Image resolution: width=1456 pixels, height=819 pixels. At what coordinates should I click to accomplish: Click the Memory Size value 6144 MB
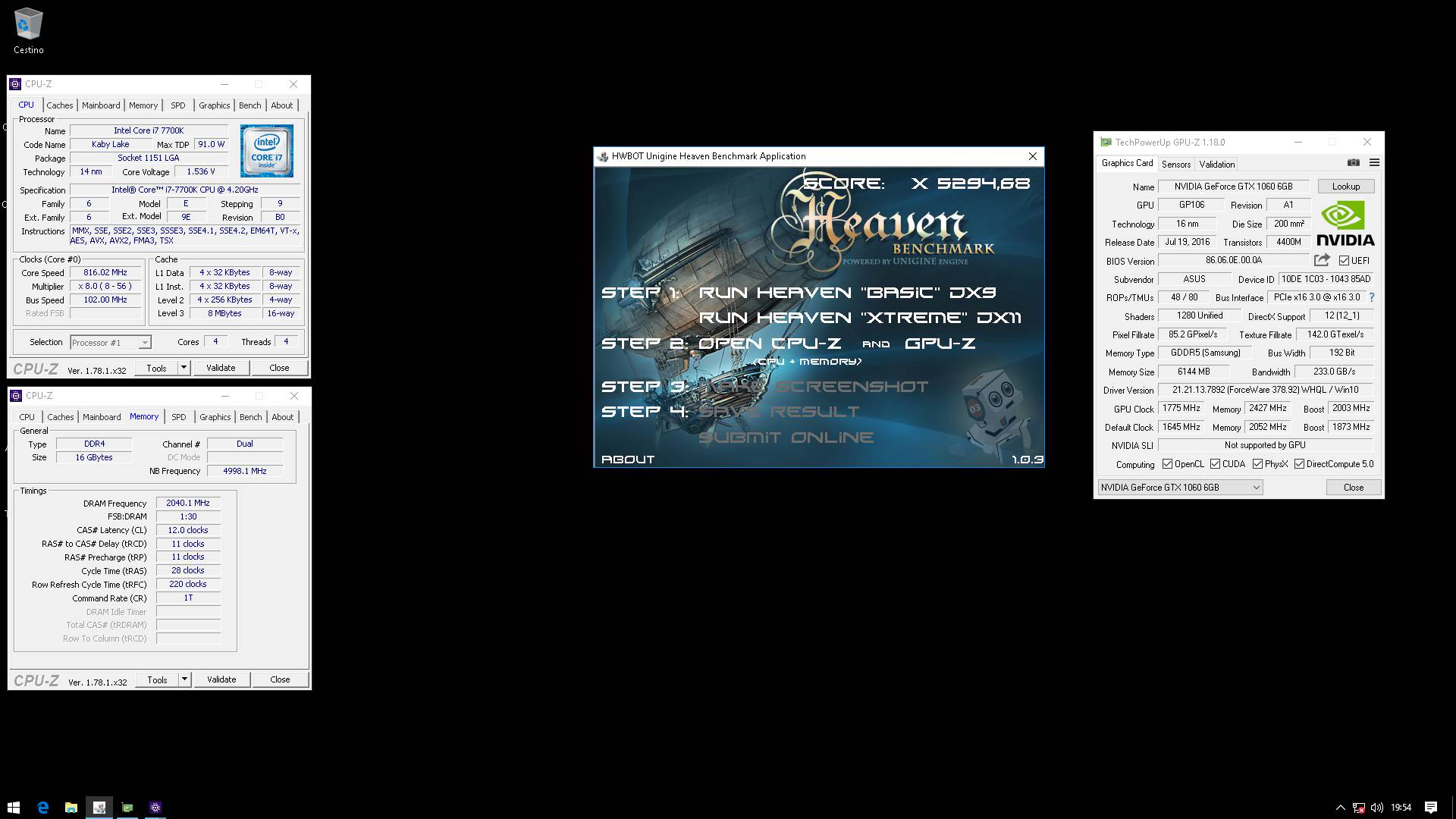pyautogui.click(x=1194, y=372)
